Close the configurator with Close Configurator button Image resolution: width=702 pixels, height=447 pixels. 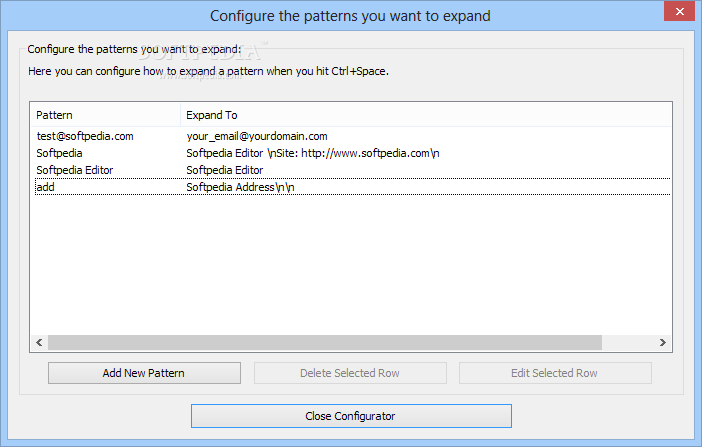tap(351, 416)
